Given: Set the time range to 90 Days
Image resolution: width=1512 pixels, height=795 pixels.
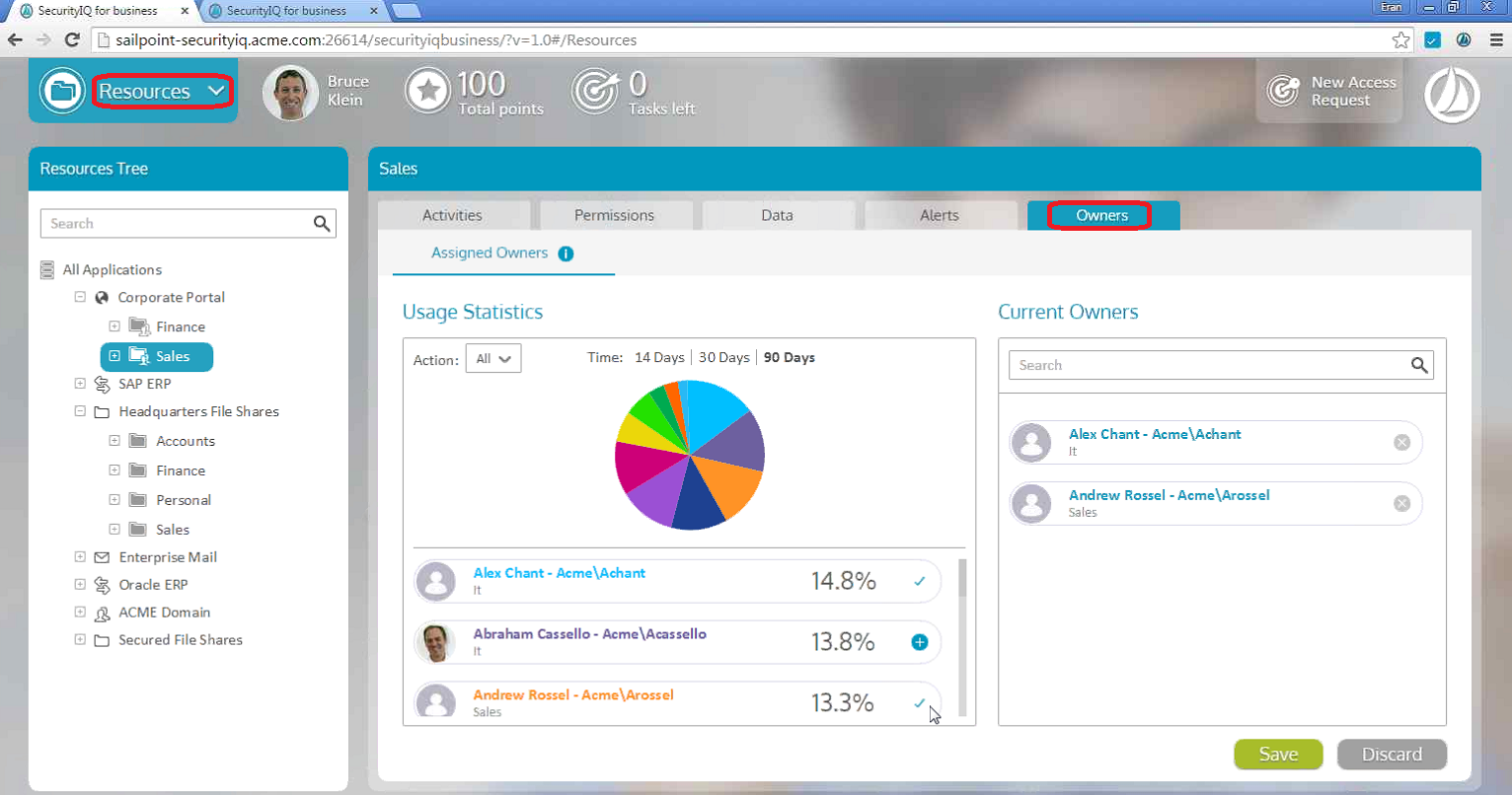Looking at the screenshot, I should [x=790, y=358].
